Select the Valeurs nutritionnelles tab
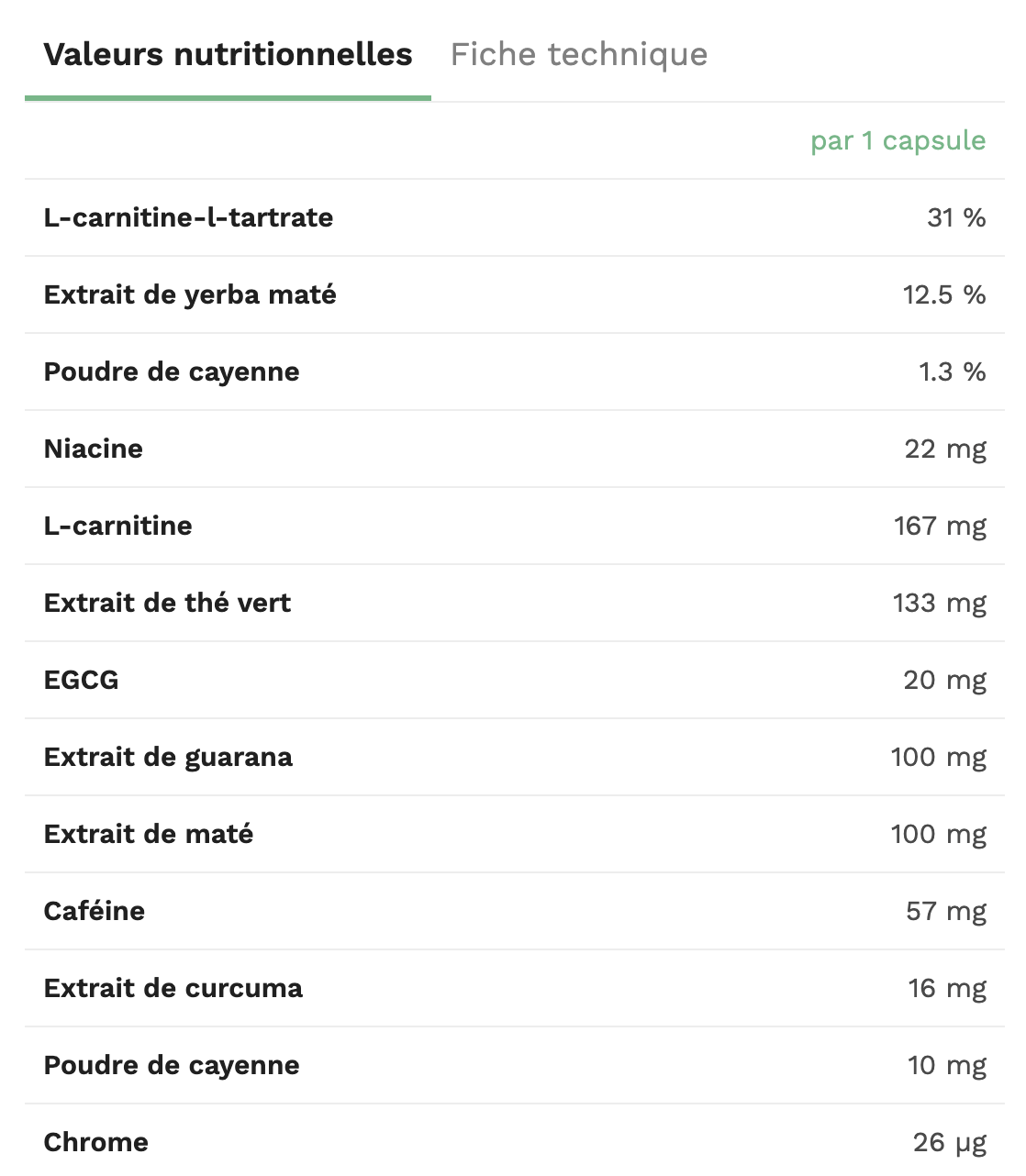 (228, 54)
